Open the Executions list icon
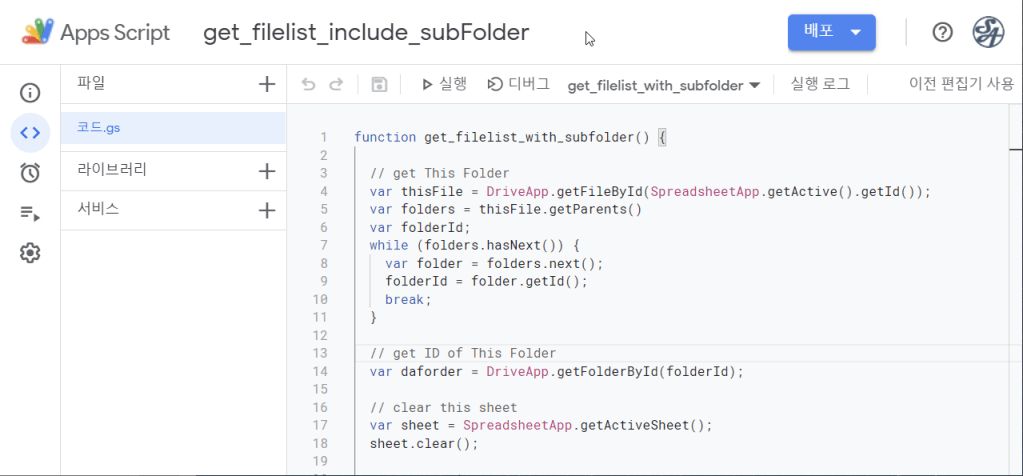1023x476 pixels. pyautogui.click(x=30, y=213)
